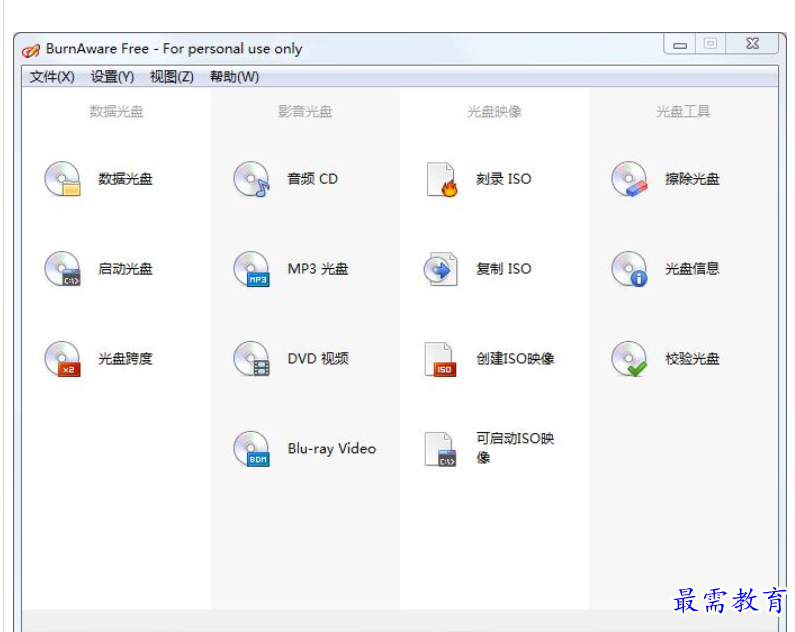Screen dimensions: 795x632
Task: Click the DVD 视频 film disc icon
Action: (251, 358)
